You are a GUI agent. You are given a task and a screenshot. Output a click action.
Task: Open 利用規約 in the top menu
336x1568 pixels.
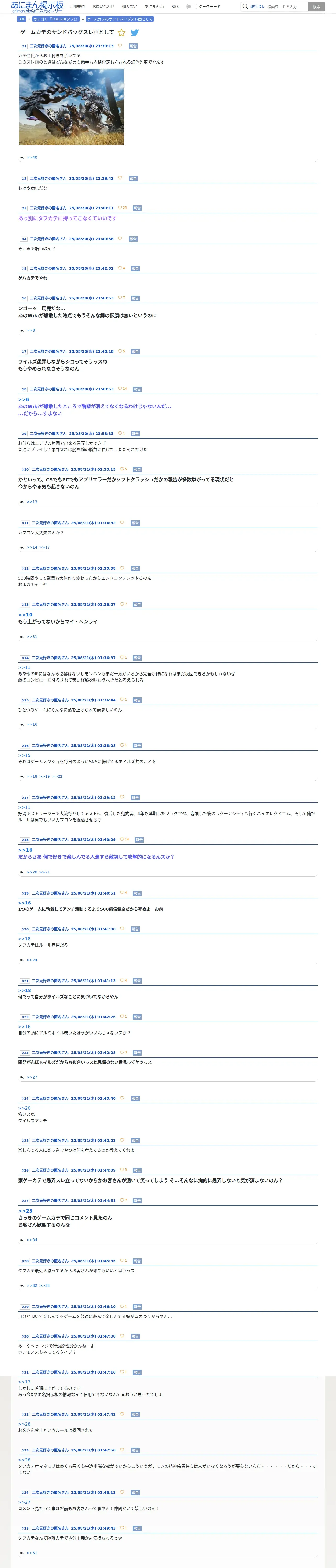coord(77,7)
